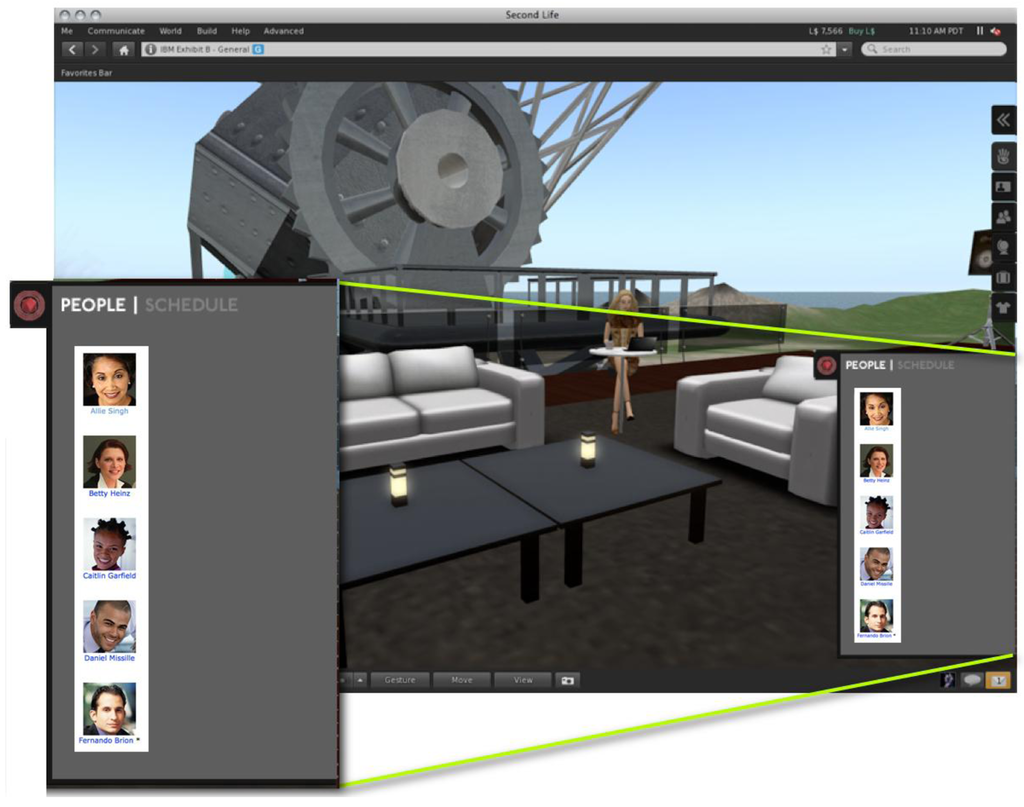Screen dimensions: 1024x807
Task: Click Betty Heinz name in large panel
Action: 109,494
